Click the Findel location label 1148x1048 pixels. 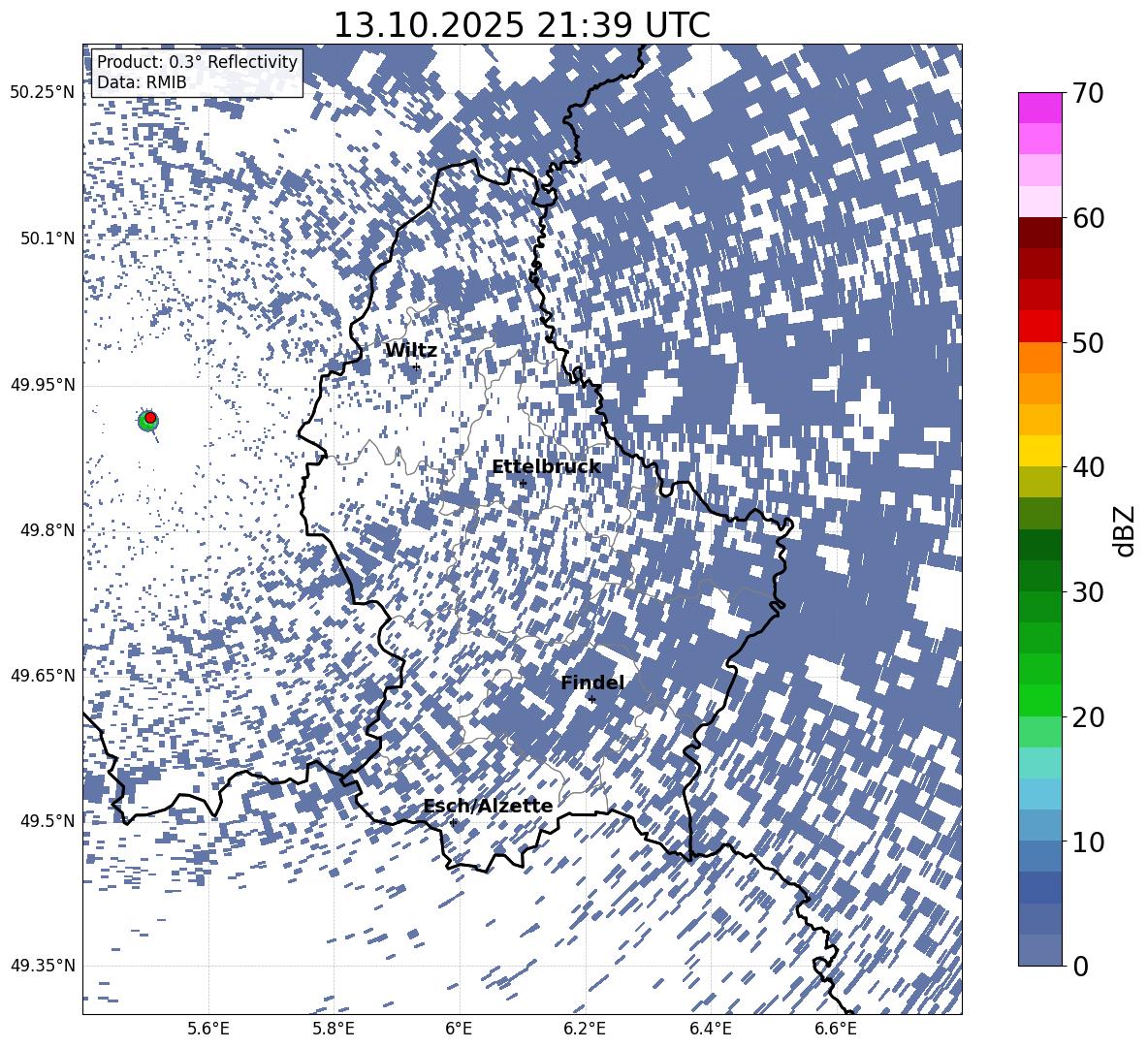592,683
